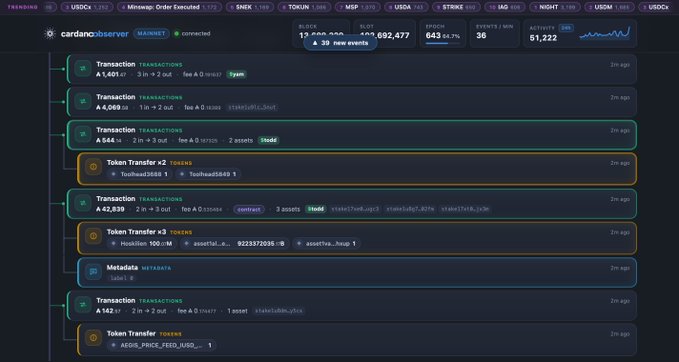
Task: Open the TOKUN trending chip
Action: [304, 7]
